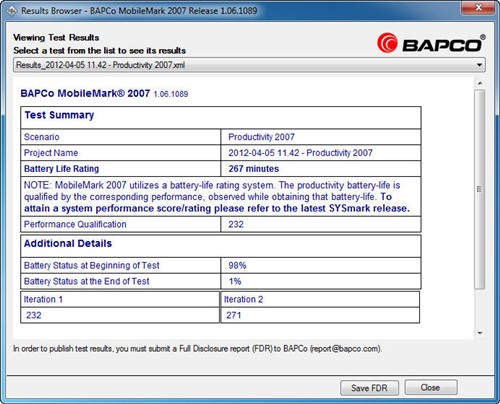Click the Performance Qualification value 232
The height and width of the screenshot is (404, 500).
(x=236, y=224)
